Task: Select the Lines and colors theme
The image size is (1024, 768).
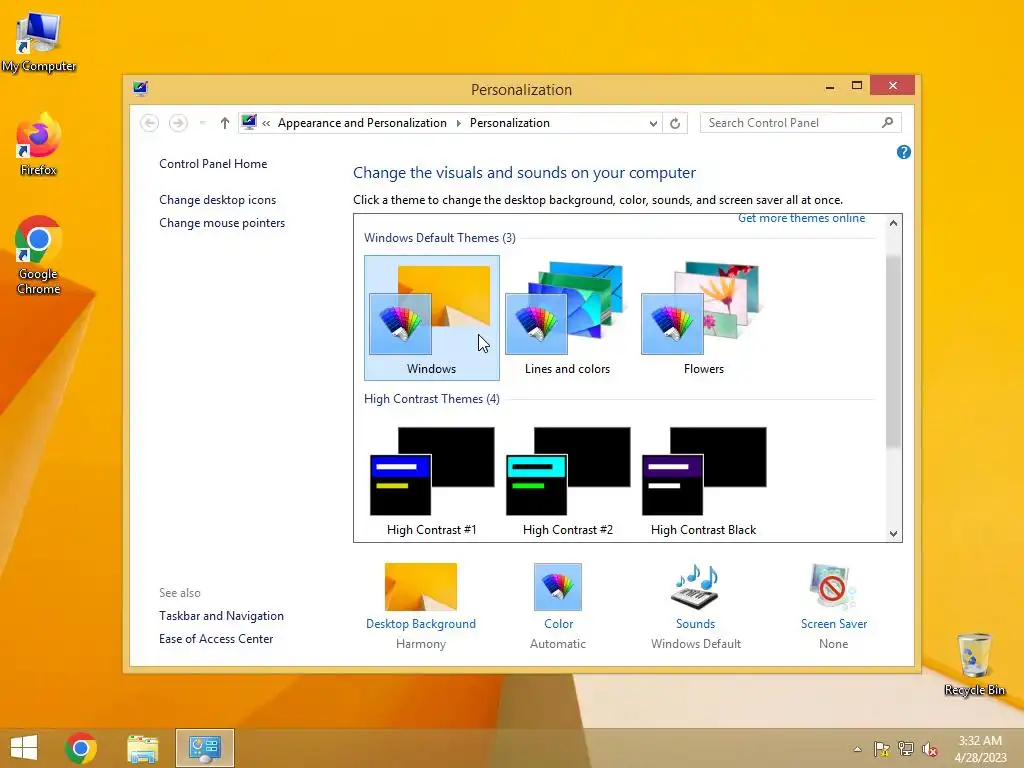Action: [568, 318]
